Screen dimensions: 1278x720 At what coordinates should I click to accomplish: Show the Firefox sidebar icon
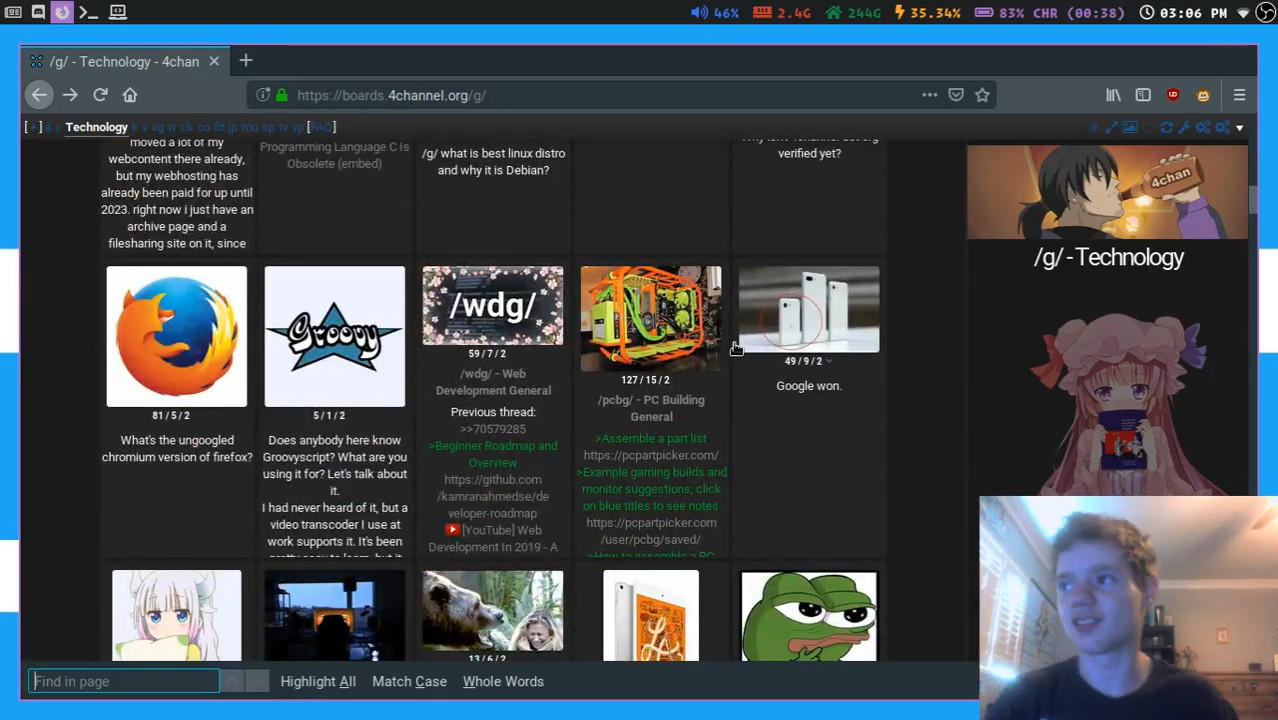click(1143, 95)
